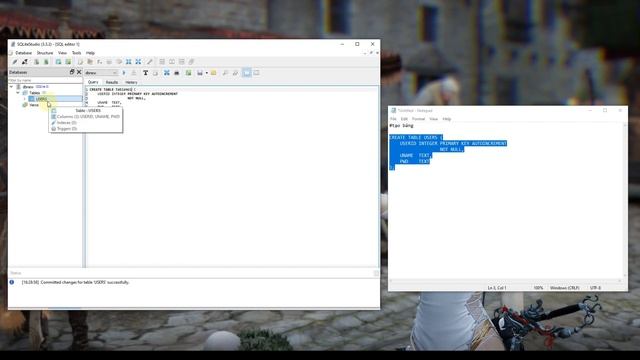This screenshot has width=640, height=360.
Task: Click the Save SQL to file icon
Action: 200,73
